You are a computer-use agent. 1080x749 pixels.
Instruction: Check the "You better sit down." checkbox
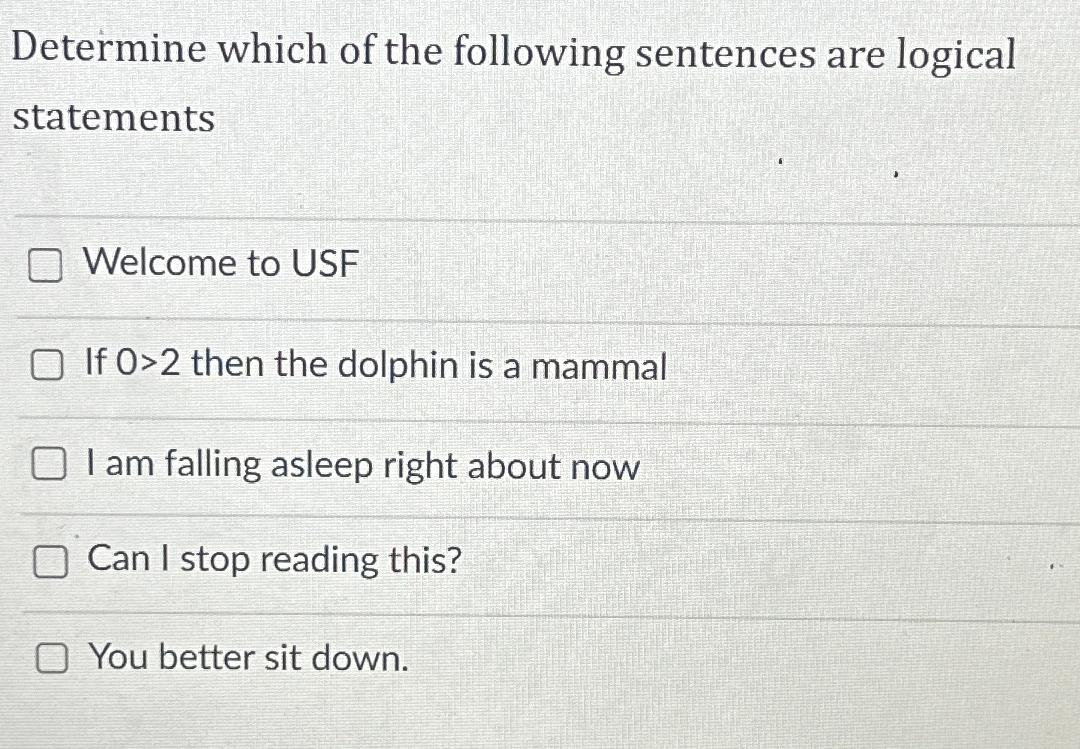click(53, 658)
